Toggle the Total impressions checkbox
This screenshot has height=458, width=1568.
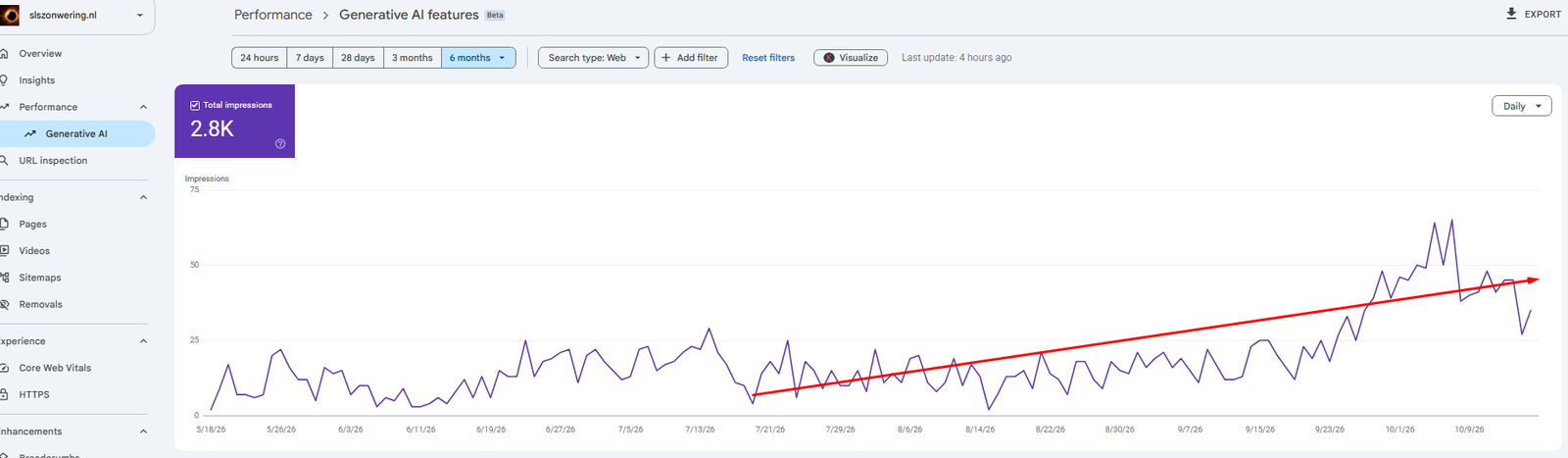tap(194, 105)
